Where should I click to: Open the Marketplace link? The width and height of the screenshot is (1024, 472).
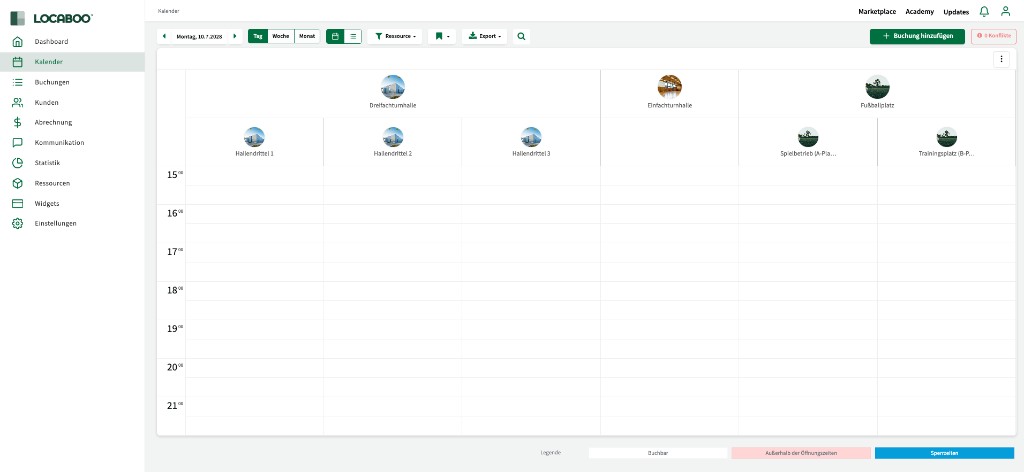pyautogui.click(x=877, y=11)
